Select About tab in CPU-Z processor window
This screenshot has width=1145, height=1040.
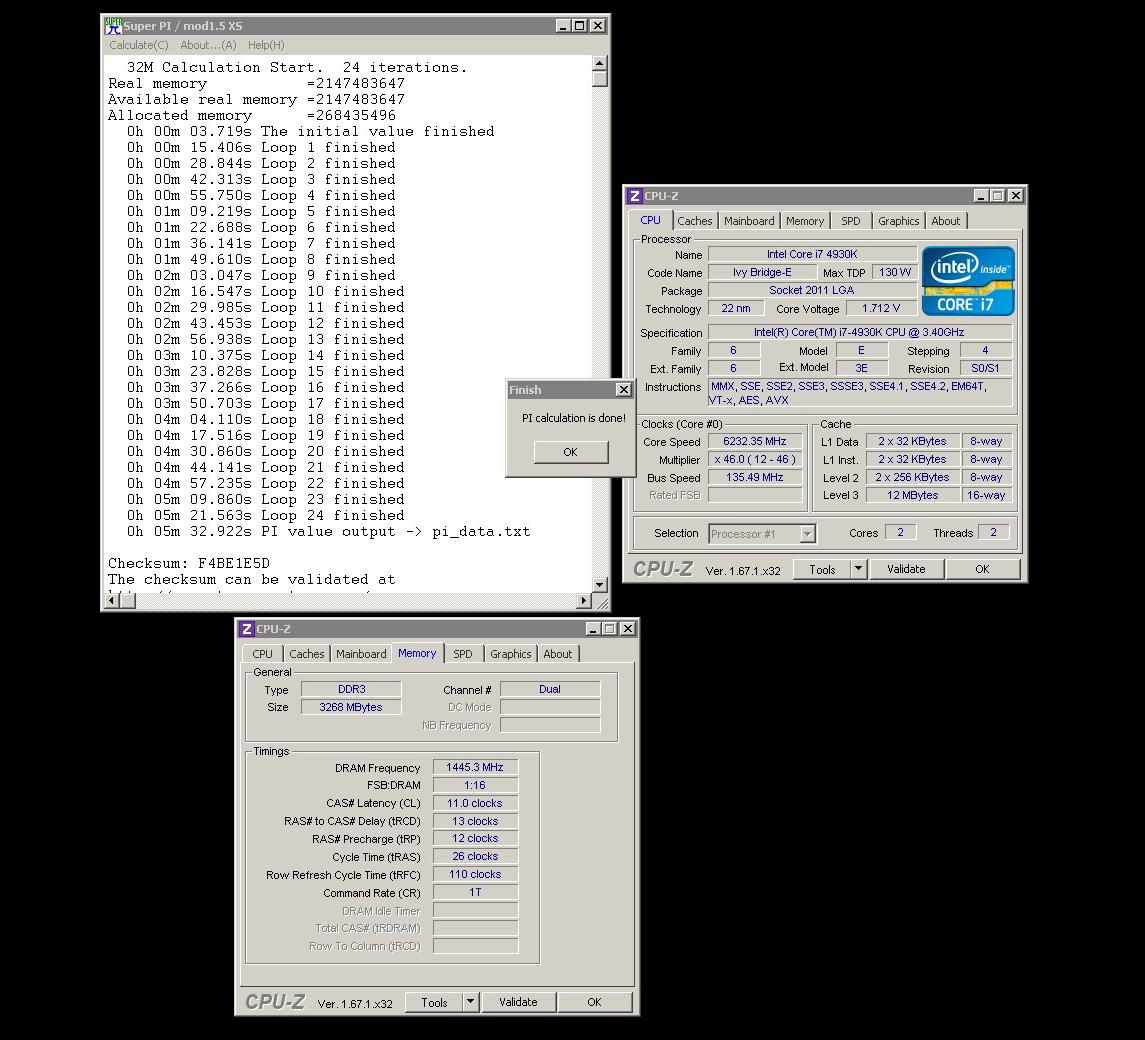tap(946, 221)
